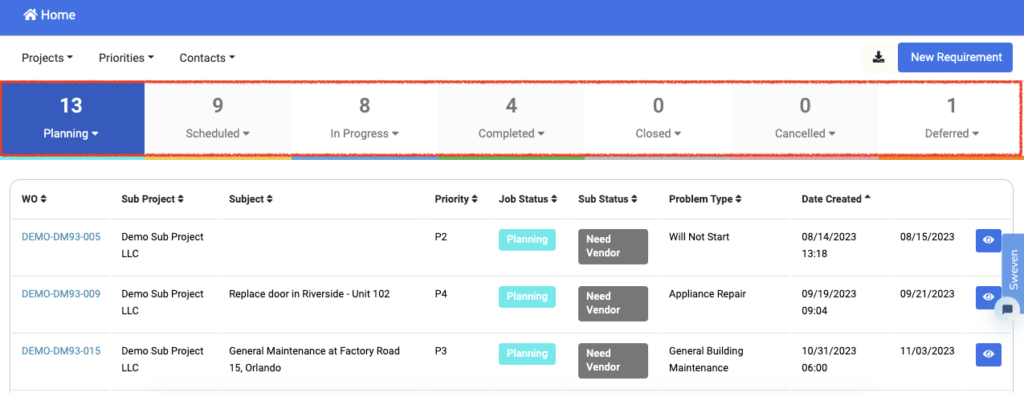Expand the Priorities dropdown menu
This screenshot has height=393, width=1024.
tap(126, 57)
